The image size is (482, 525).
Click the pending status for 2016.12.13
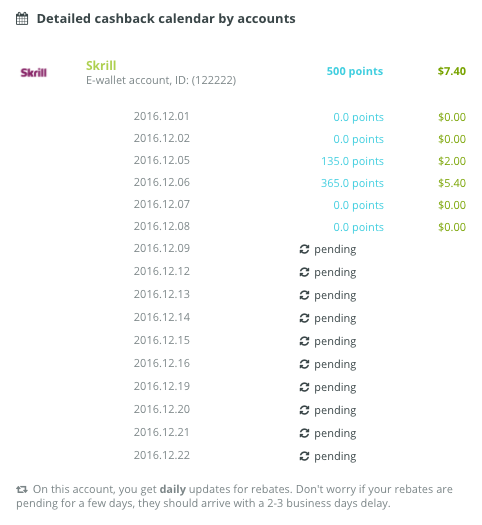point(328,295)
